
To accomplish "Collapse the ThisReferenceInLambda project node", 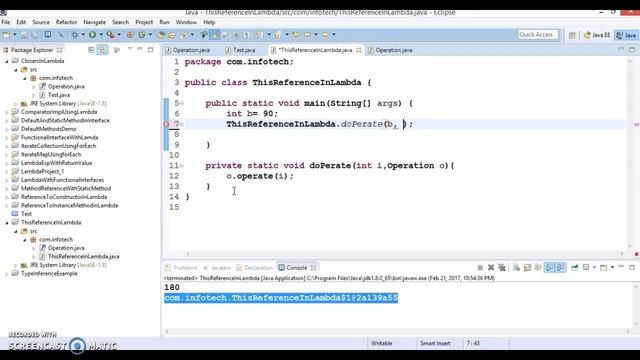I will (7, 222).
